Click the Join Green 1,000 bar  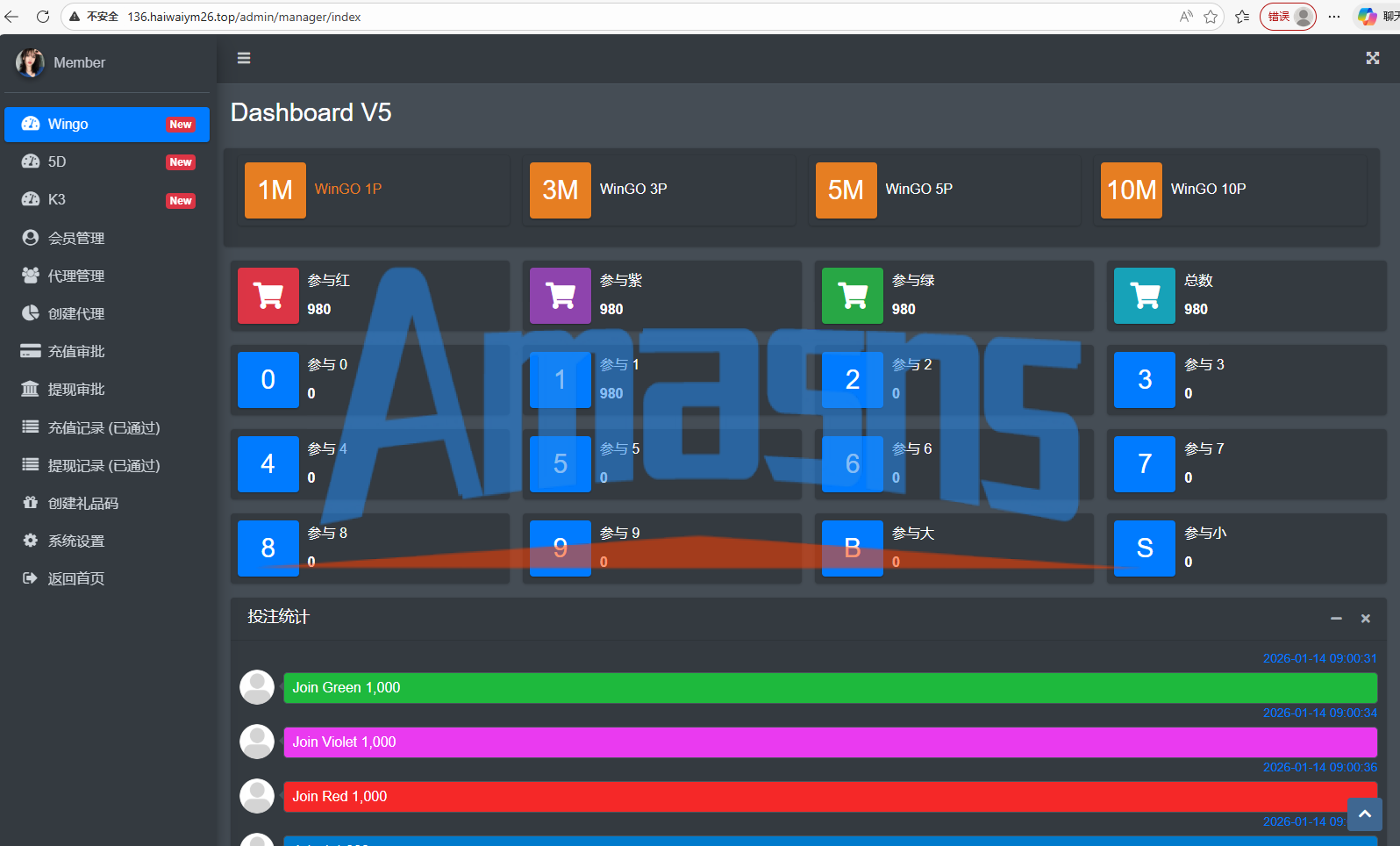point(831,688)
